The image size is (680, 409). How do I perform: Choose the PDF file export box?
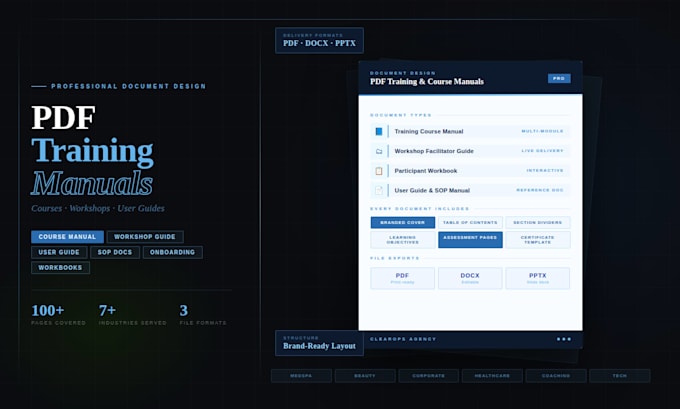click(x=402, y=278)
